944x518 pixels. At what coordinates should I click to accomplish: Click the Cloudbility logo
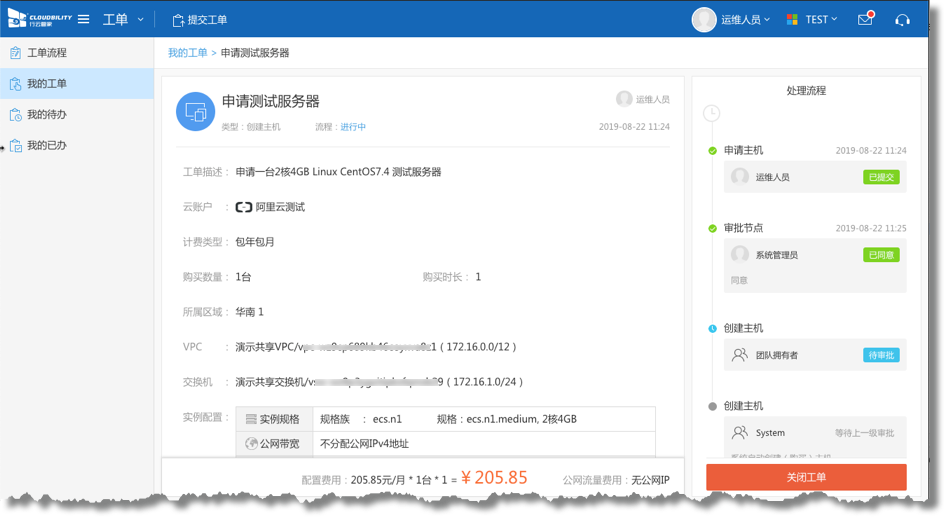39,19
